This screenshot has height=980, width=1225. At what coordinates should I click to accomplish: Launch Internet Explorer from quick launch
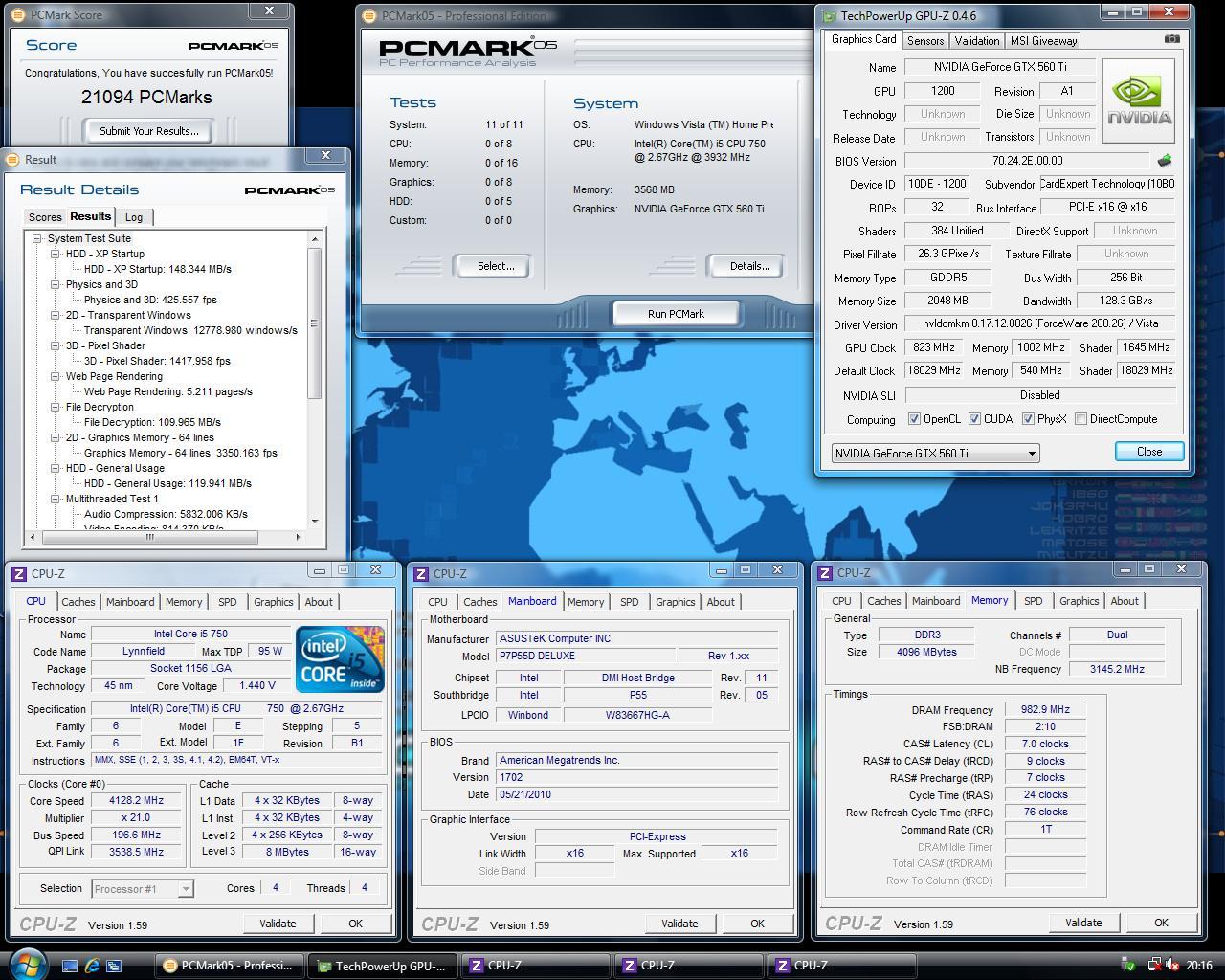(x=92, y=966)
